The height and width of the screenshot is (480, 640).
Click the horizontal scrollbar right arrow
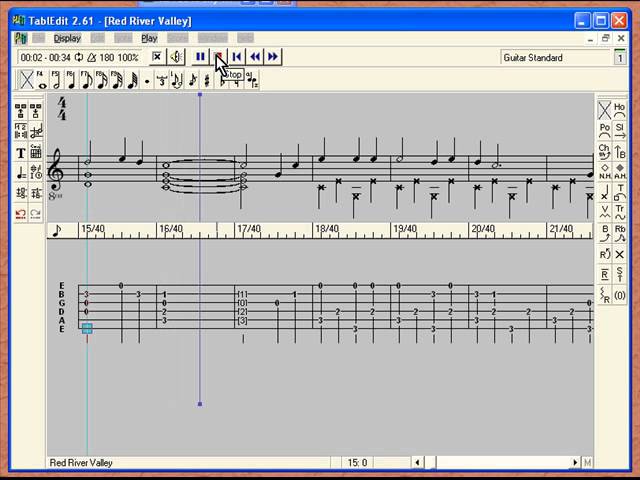(575, 462)
